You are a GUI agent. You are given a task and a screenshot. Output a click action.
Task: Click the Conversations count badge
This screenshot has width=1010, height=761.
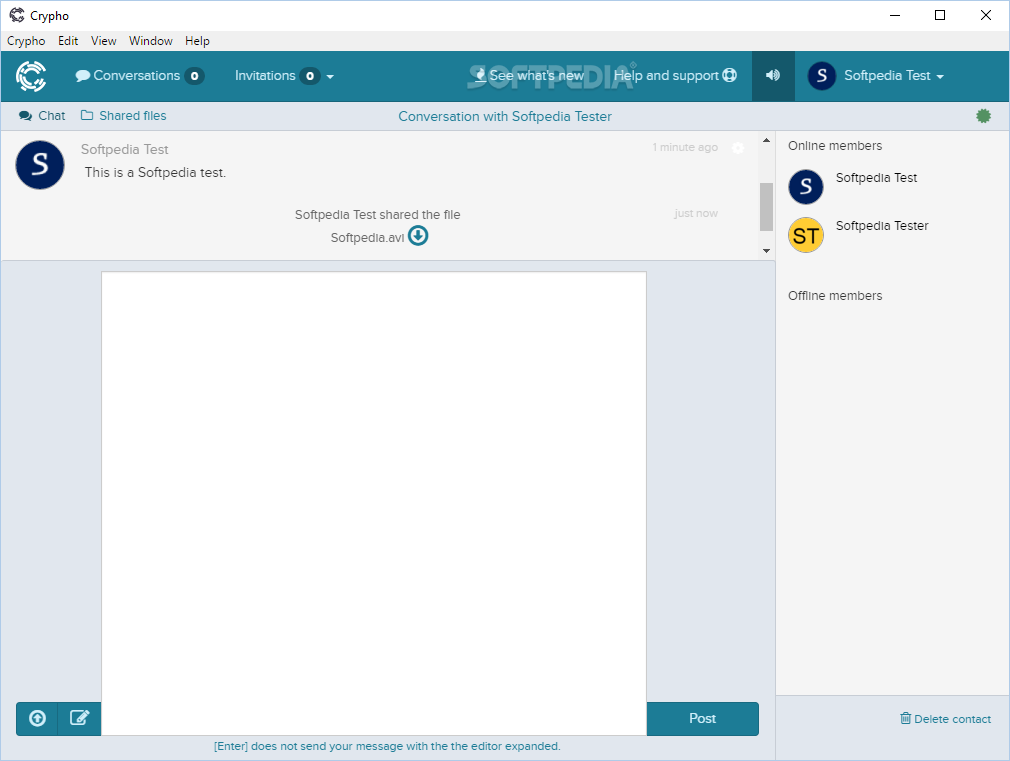tap(195, 76)
